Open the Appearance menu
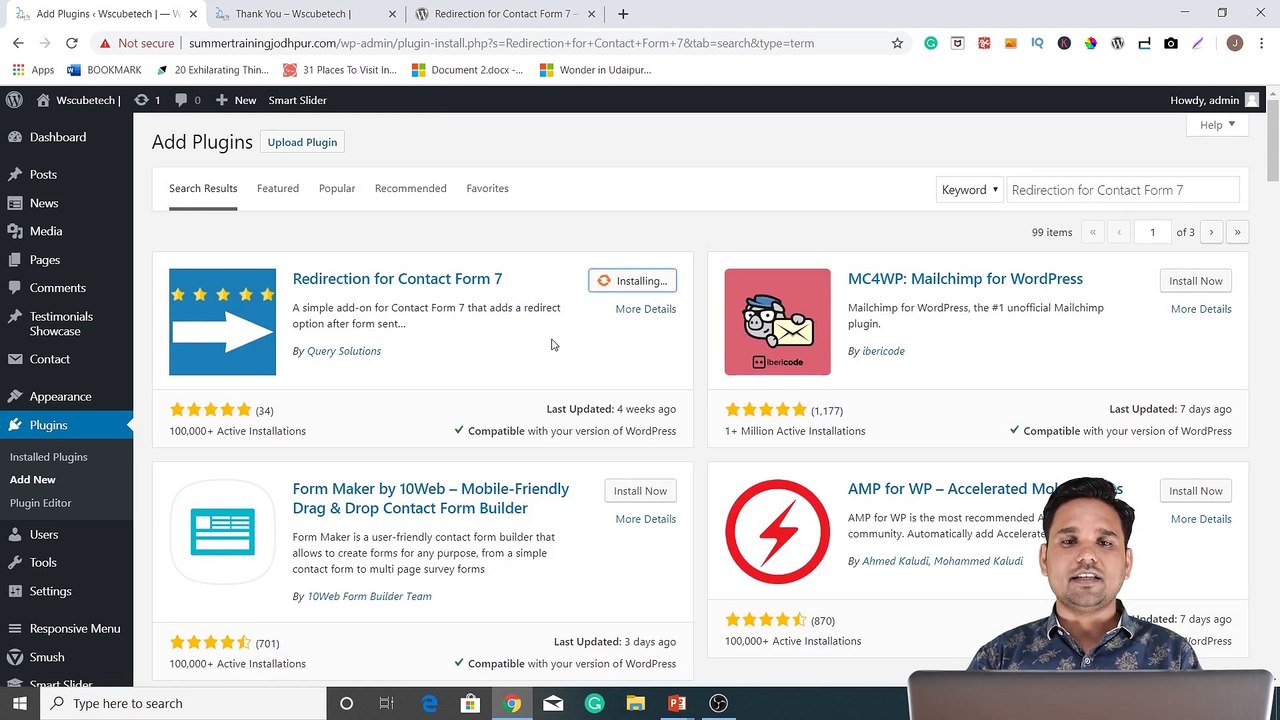Viewport: 1280px width, 720px height. pyautogui.click(x=66, y=397)
